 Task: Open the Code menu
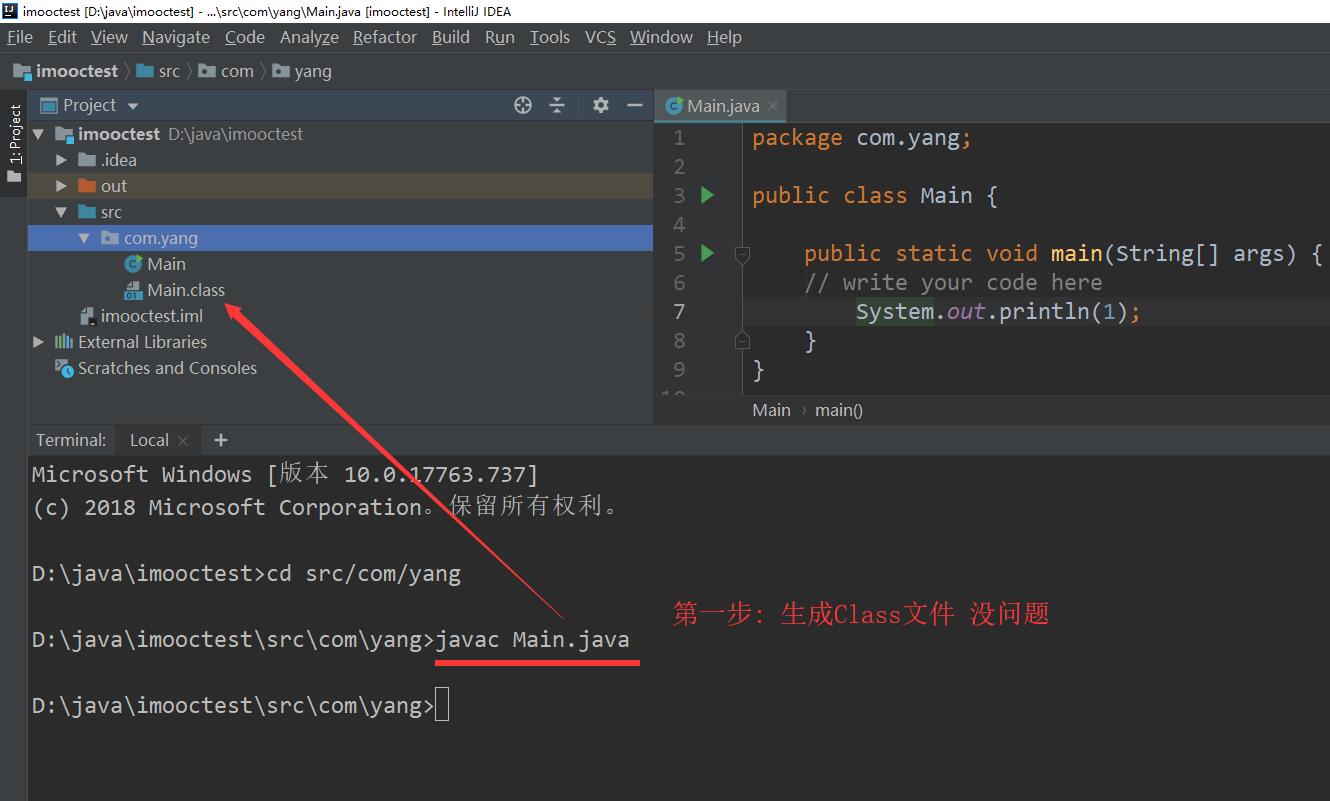point(245,37)
